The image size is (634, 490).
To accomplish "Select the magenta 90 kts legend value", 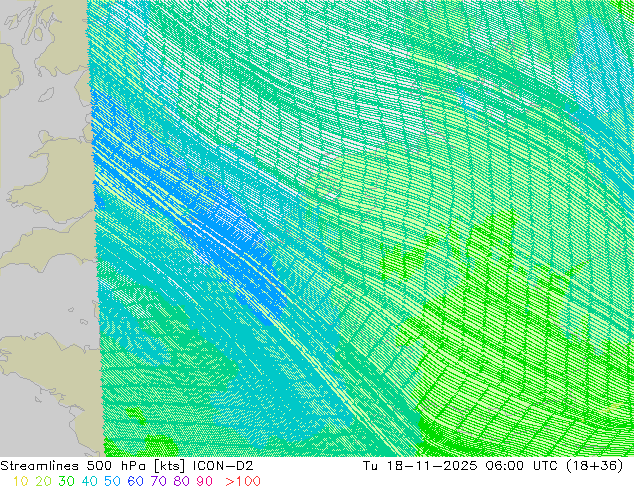I will (x=205, y=482).
